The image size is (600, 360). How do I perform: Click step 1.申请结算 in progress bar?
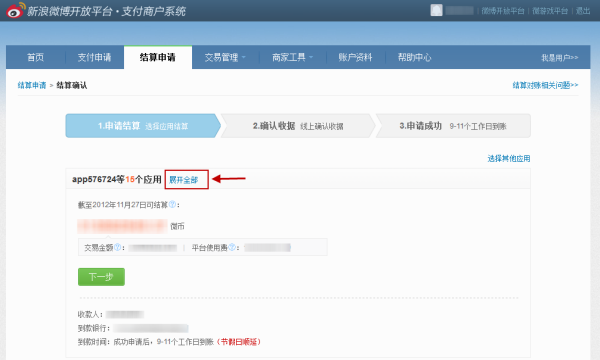[x=143, y=126]
